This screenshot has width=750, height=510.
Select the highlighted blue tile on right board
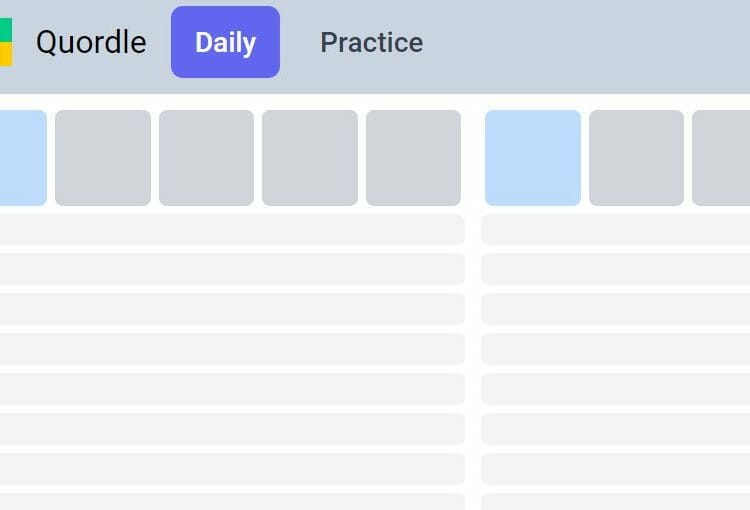533,158
